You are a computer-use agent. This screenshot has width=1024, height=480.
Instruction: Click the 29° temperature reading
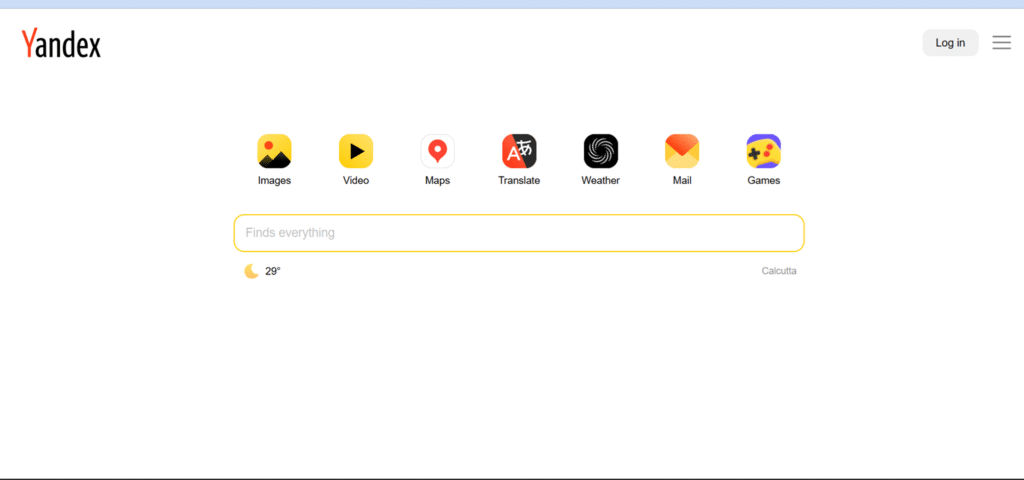point(273,271)
